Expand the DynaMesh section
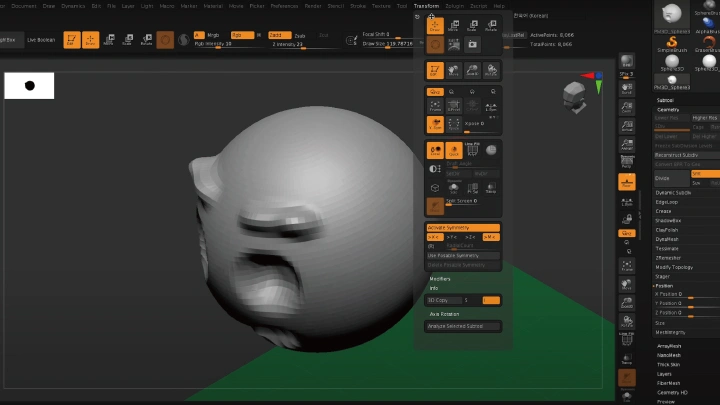Screen dimensions: 720x405 click(x=667, y=239)
